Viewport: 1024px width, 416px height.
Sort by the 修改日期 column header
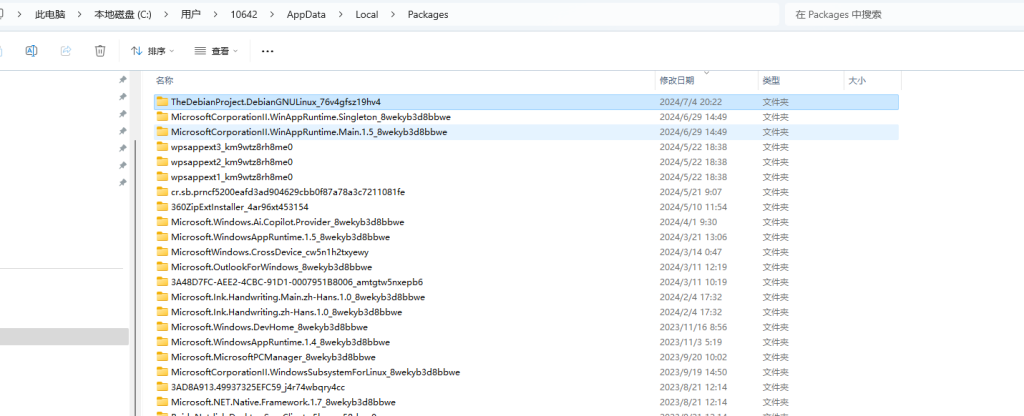point(676,80)
